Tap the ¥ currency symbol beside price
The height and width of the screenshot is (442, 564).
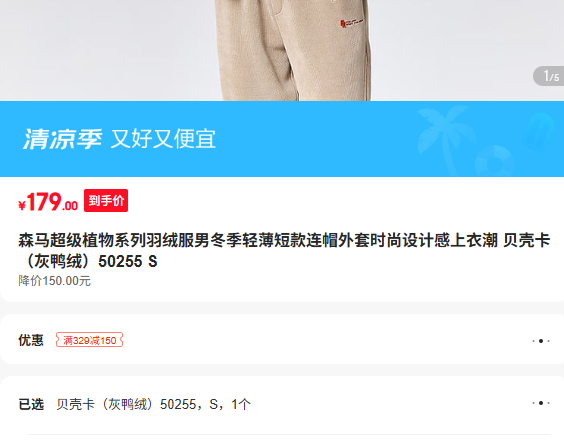click(x=22, y=205)
